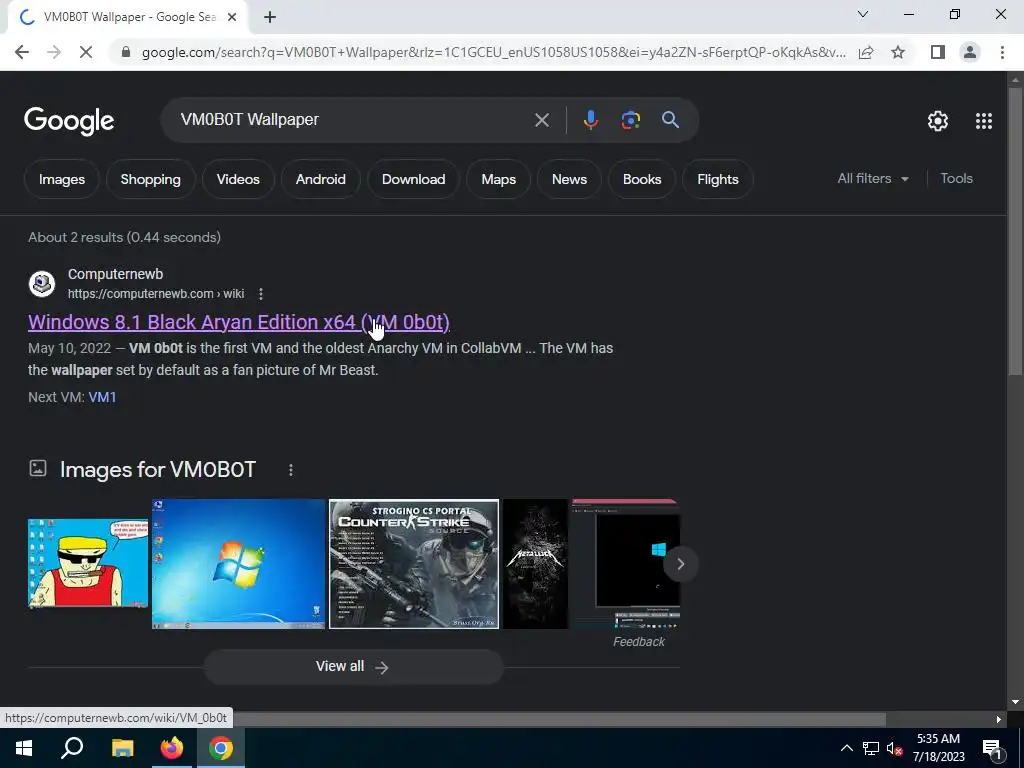Click View all images button

[x=353, y=667]
